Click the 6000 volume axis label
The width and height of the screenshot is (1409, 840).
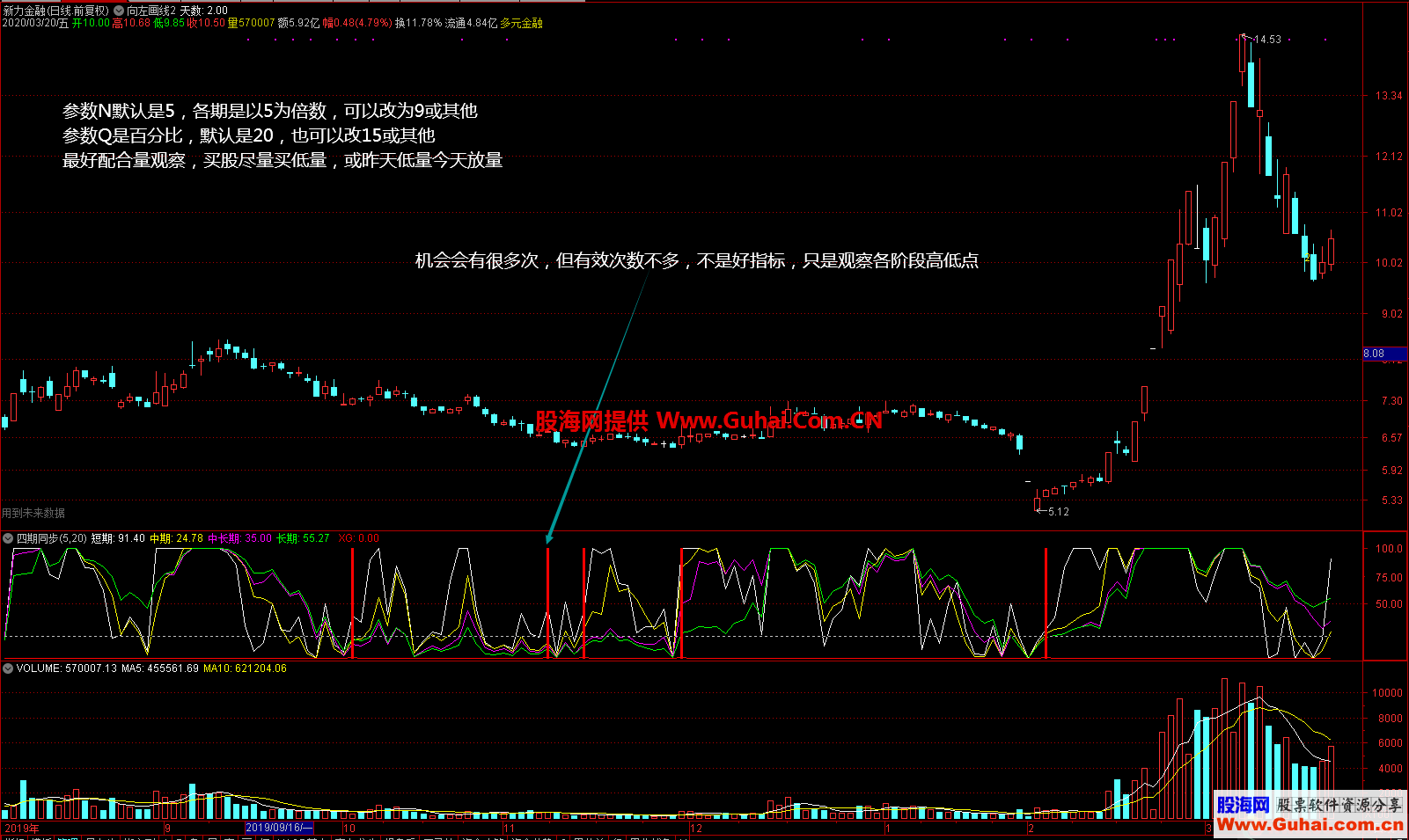tap(1390, 743)
